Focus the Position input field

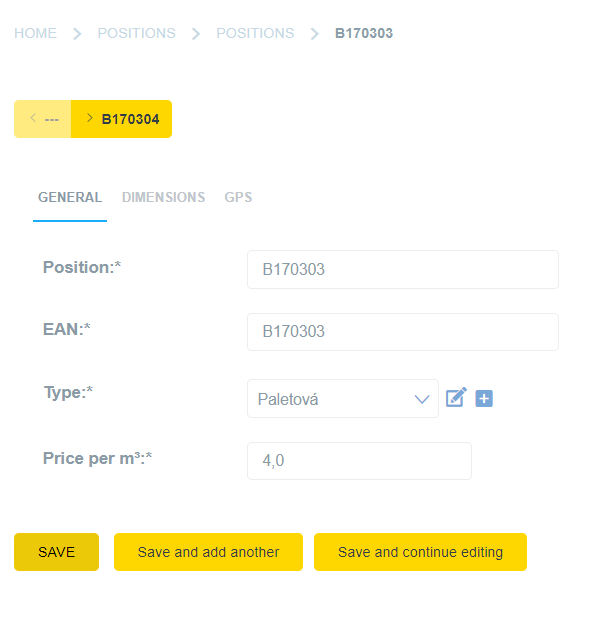[402, 269]
